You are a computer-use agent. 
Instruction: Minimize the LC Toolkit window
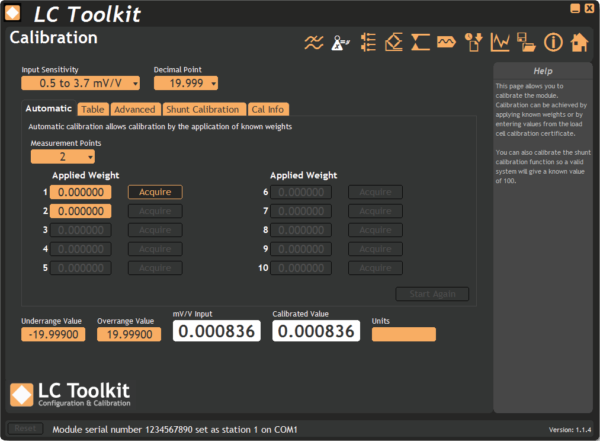coord(575,8)
